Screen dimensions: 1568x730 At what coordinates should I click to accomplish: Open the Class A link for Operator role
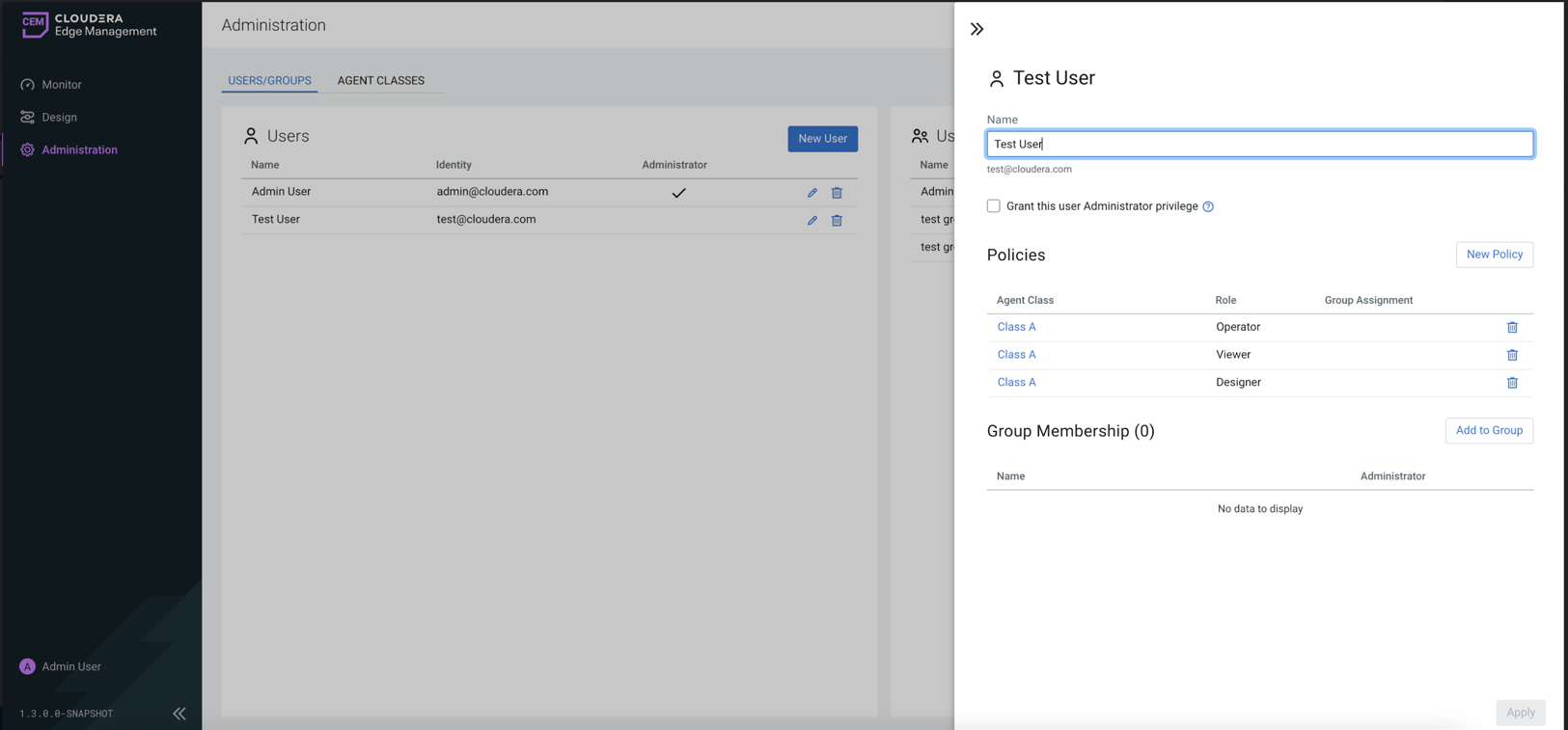pos(1016,327)
